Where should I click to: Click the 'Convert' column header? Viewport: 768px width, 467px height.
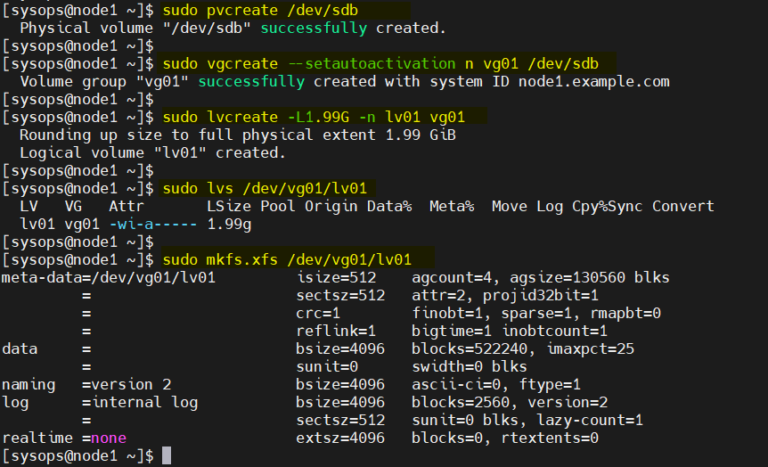(683, 206)
